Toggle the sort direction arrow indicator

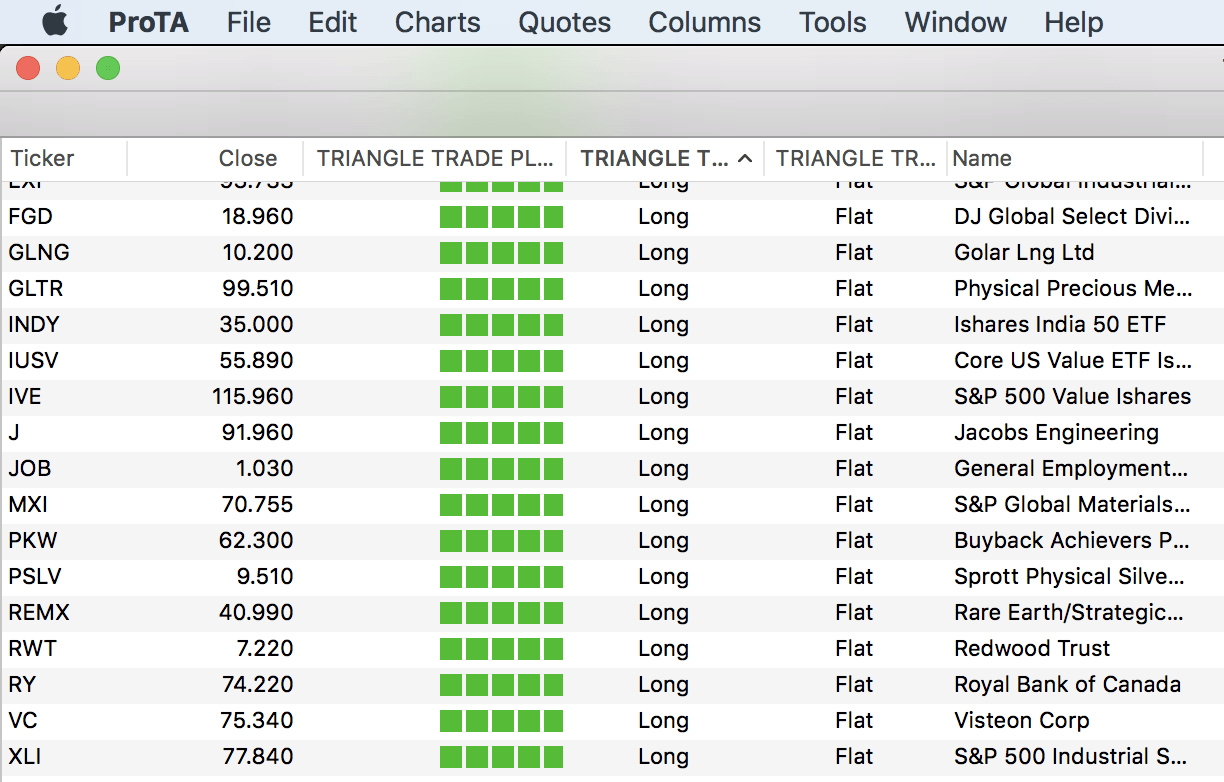[745, 158]
